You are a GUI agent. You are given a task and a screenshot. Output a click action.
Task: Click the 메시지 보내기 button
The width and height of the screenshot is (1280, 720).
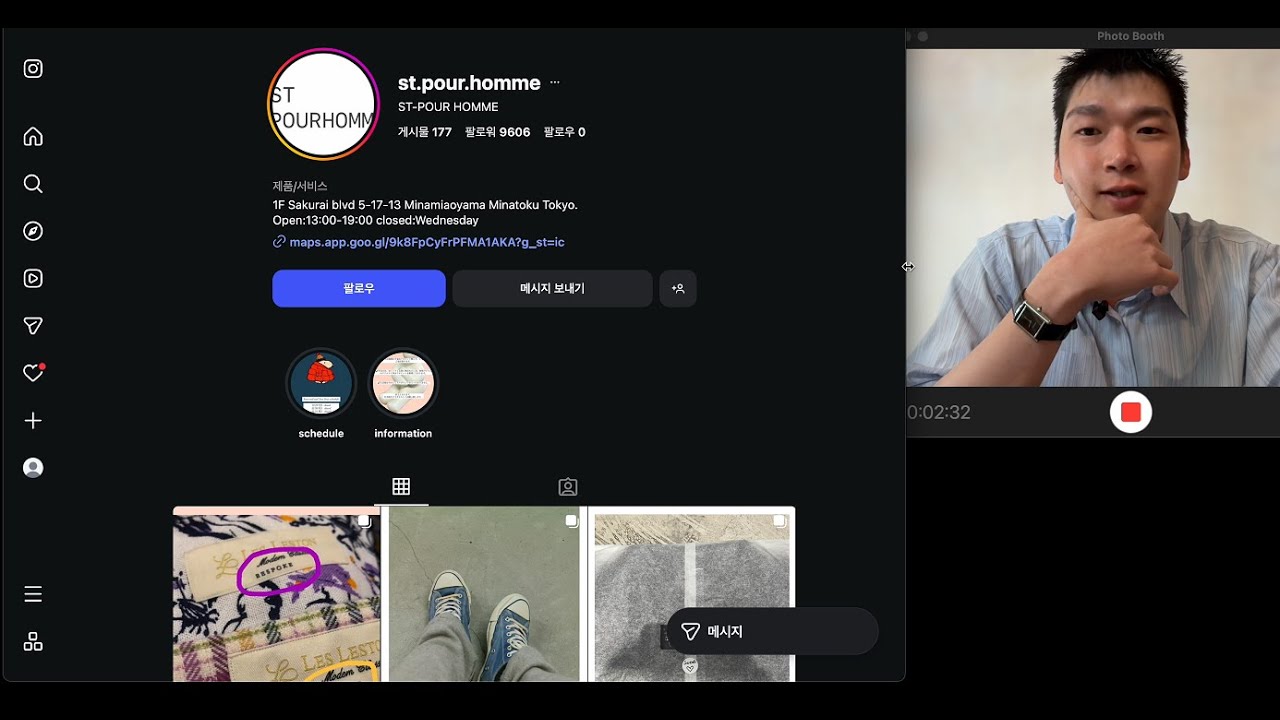point(552,289)
